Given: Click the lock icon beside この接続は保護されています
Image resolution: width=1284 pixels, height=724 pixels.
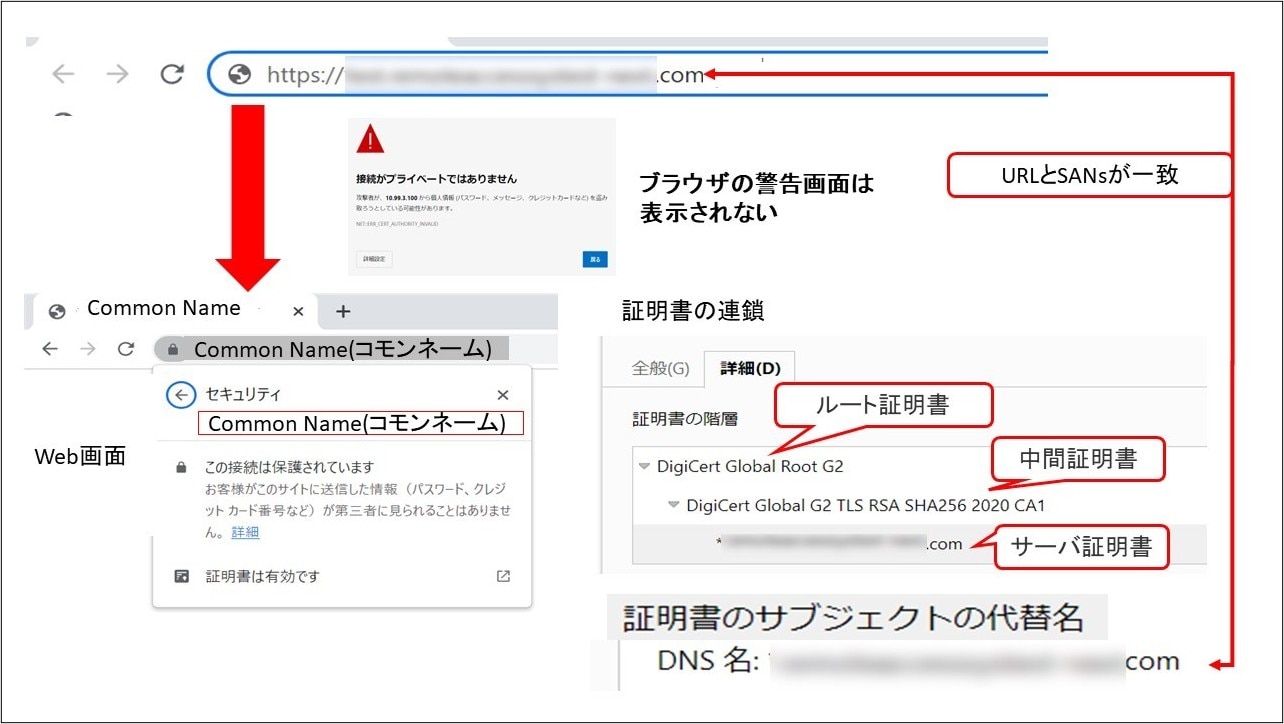Looking at the screenshot, I should coord(181,467).
